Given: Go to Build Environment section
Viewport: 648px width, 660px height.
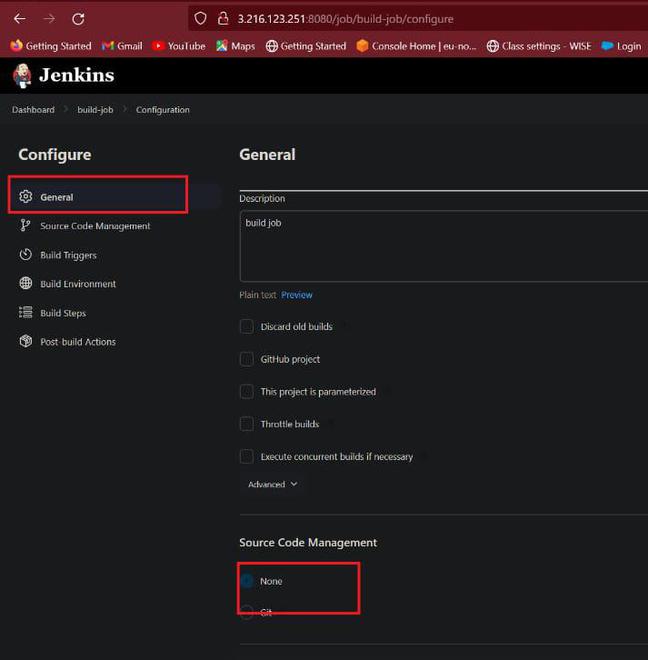Looking at the screenshot, I should [78, 284].
